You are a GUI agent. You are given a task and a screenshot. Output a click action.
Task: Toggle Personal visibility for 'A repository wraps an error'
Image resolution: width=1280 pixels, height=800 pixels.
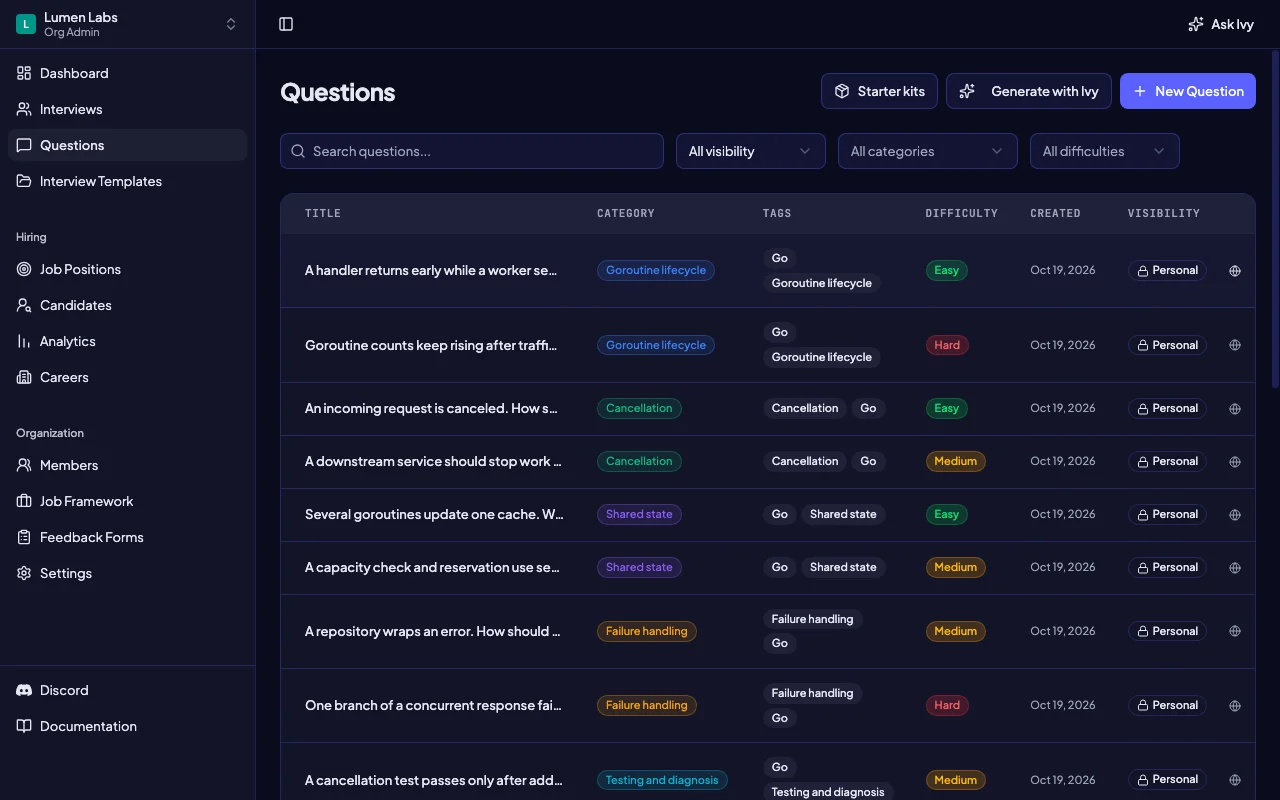coord(1167,631)
